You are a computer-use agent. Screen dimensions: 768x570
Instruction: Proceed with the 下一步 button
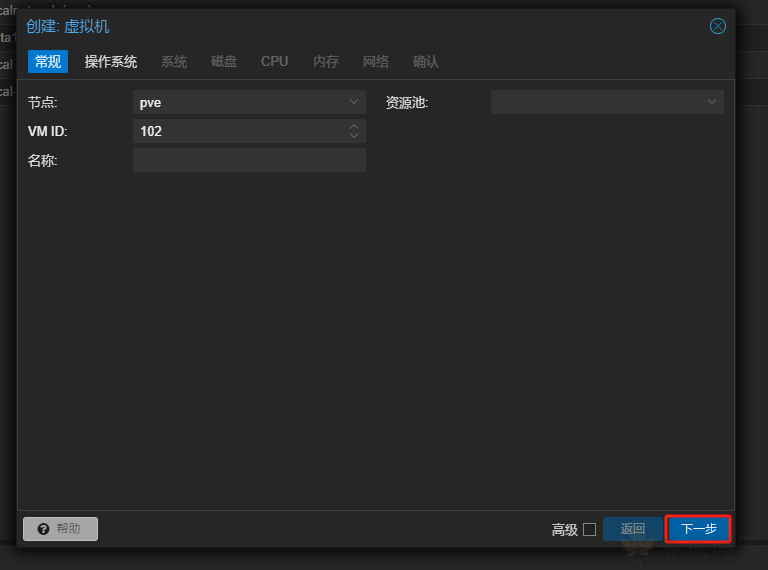pos(698,529)
